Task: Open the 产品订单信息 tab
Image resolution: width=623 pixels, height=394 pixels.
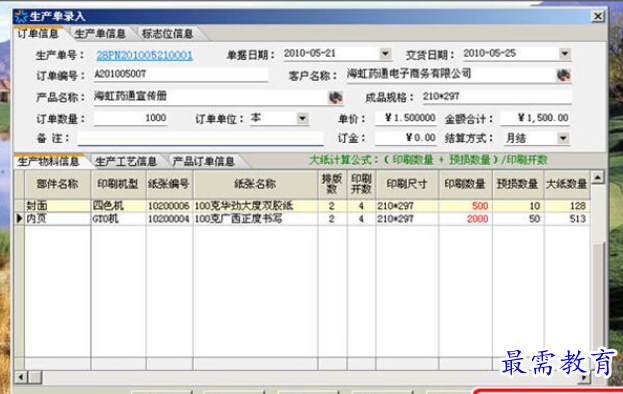Action: point(203,161)
